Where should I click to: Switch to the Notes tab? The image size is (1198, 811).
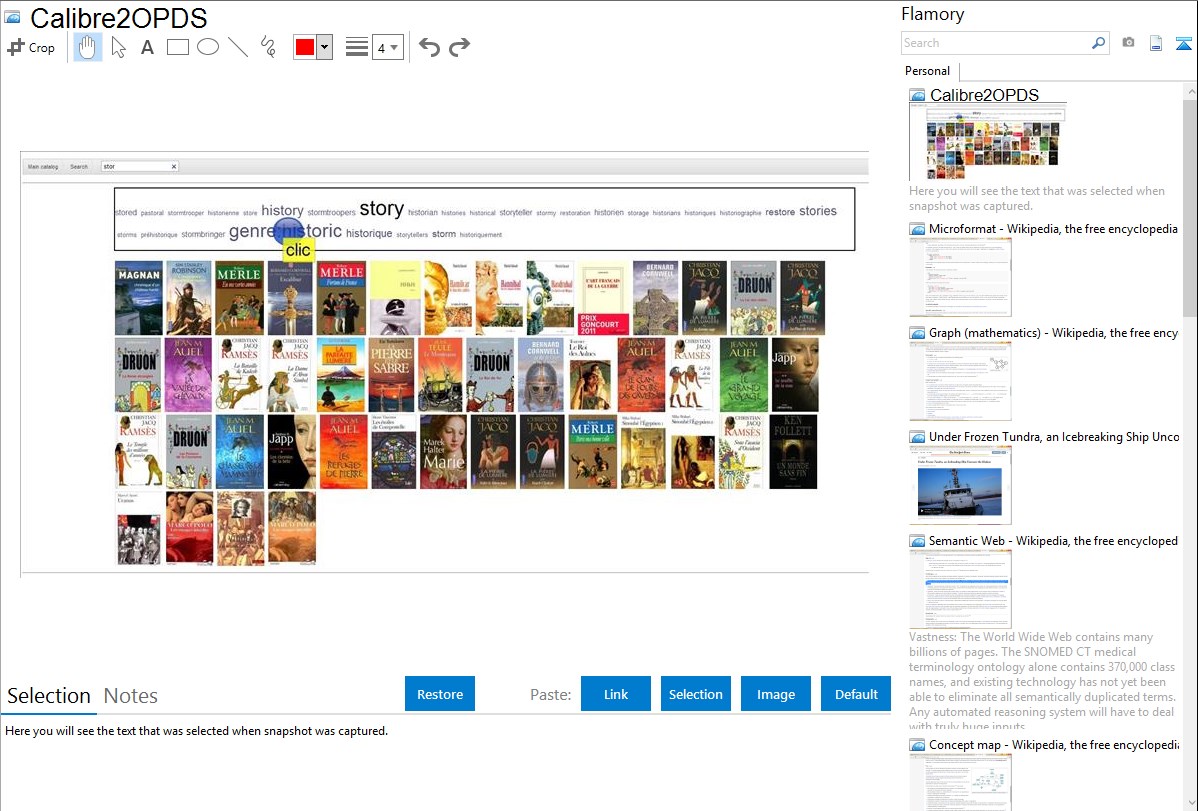130,696
